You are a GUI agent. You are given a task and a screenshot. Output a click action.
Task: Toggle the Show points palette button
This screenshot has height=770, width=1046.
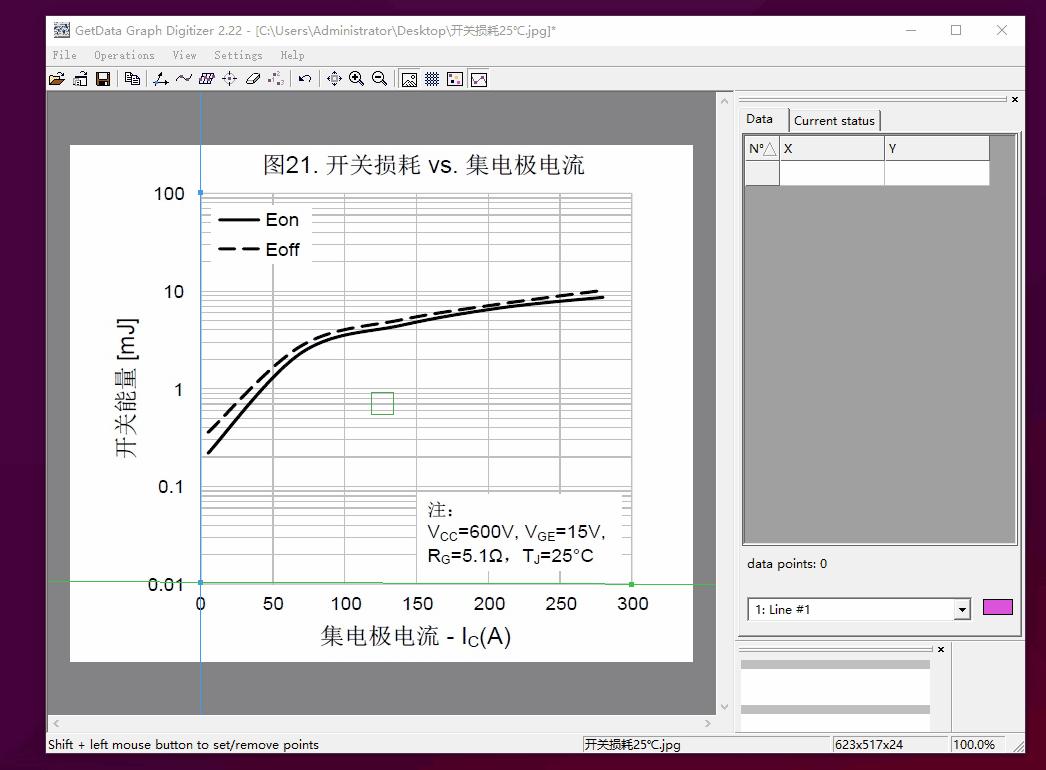click(x=455, y=79)
